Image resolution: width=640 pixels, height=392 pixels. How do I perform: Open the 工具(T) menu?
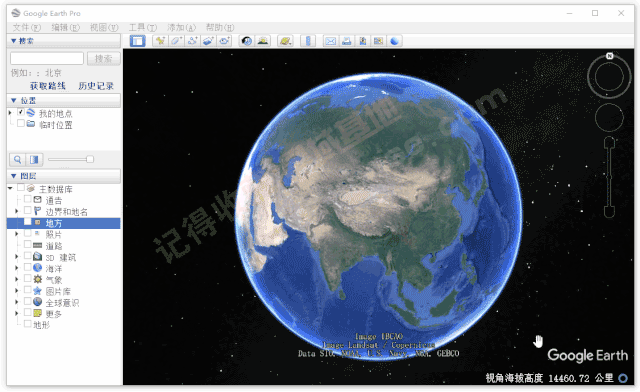coord(143,27)
